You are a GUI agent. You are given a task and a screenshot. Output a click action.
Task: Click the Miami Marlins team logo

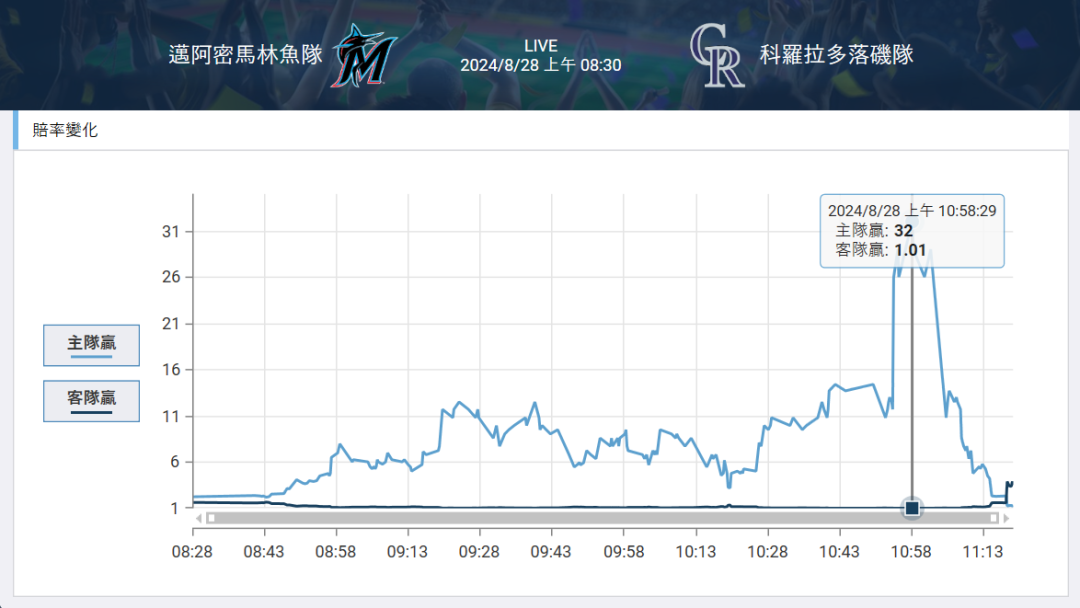click(x=364, y=55)
